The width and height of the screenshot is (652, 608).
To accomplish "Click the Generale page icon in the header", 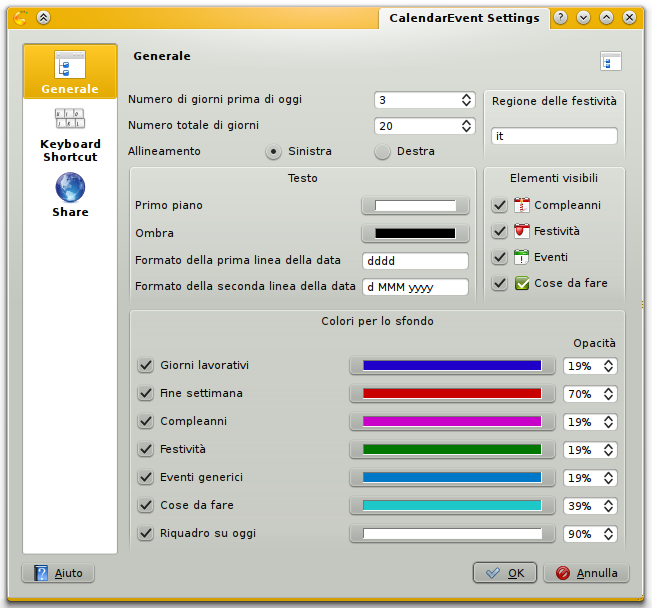I will pos(611,62).
